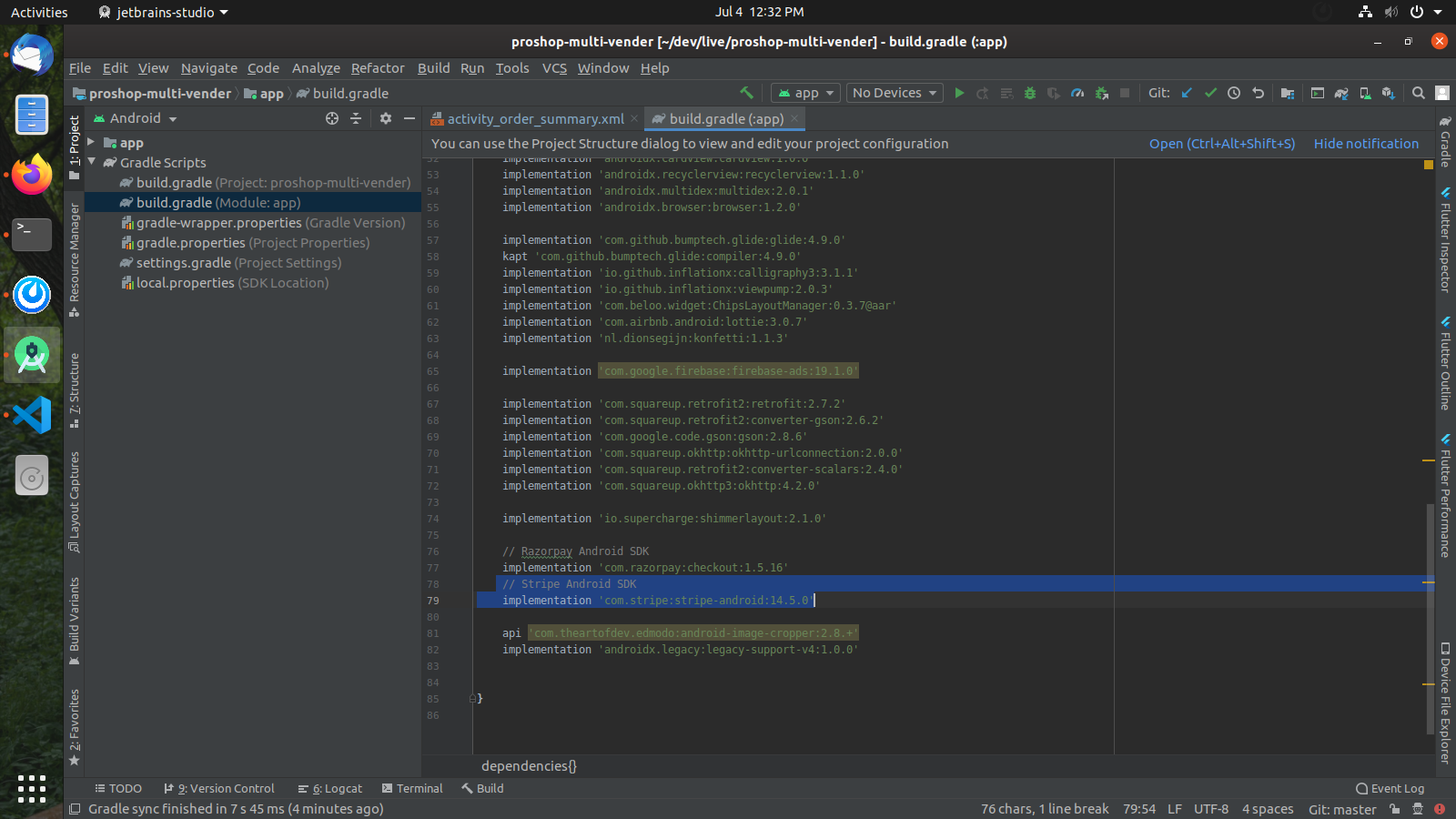
Task: Open the Build menu
Action: tap(433, 68)
